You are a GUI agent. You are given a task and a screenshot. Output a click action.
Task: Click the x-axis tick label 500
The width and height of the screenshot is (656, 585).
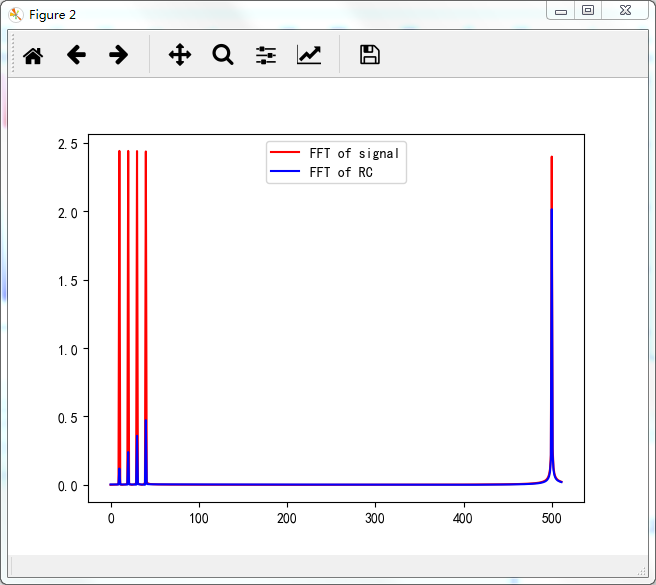coord(551,518)
